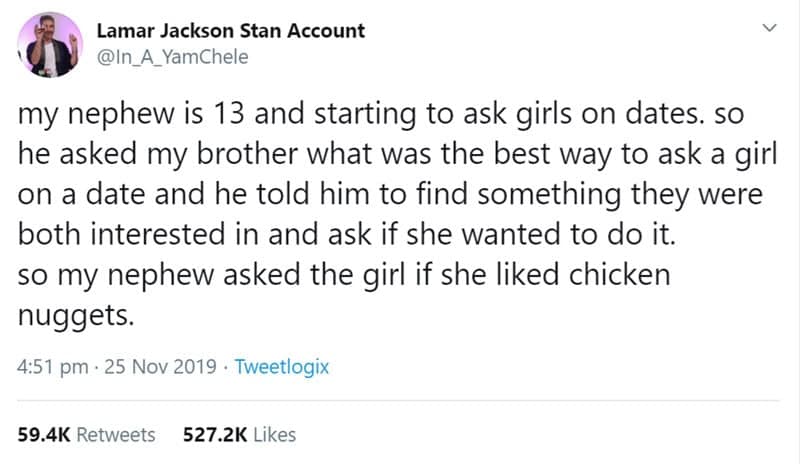Open the Lamar Jackson Stan Account profile name
This screenshot has height=464, width=800.
230,31
